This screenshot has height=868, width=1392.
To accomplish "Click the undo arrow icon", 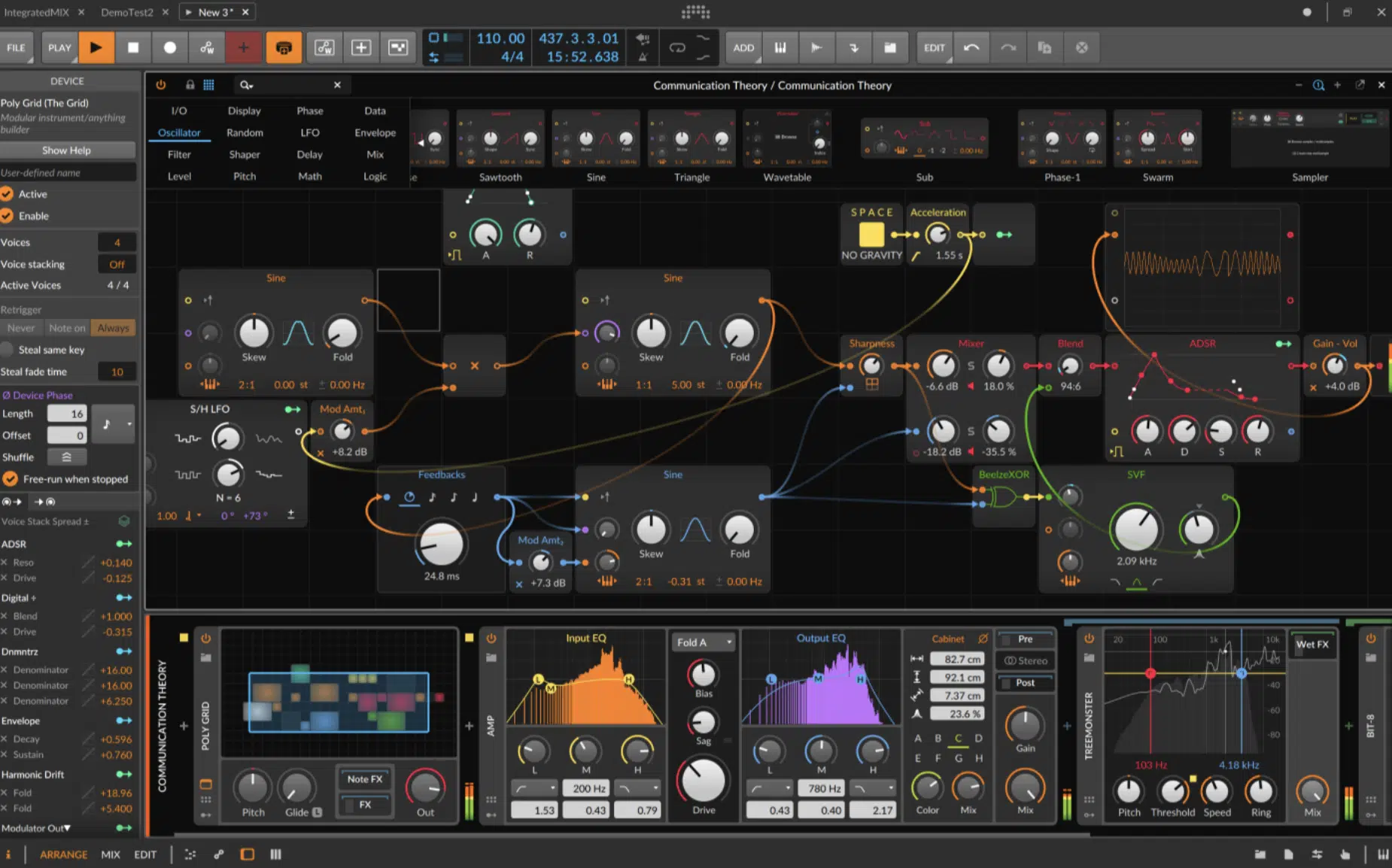I will [971, 47].
